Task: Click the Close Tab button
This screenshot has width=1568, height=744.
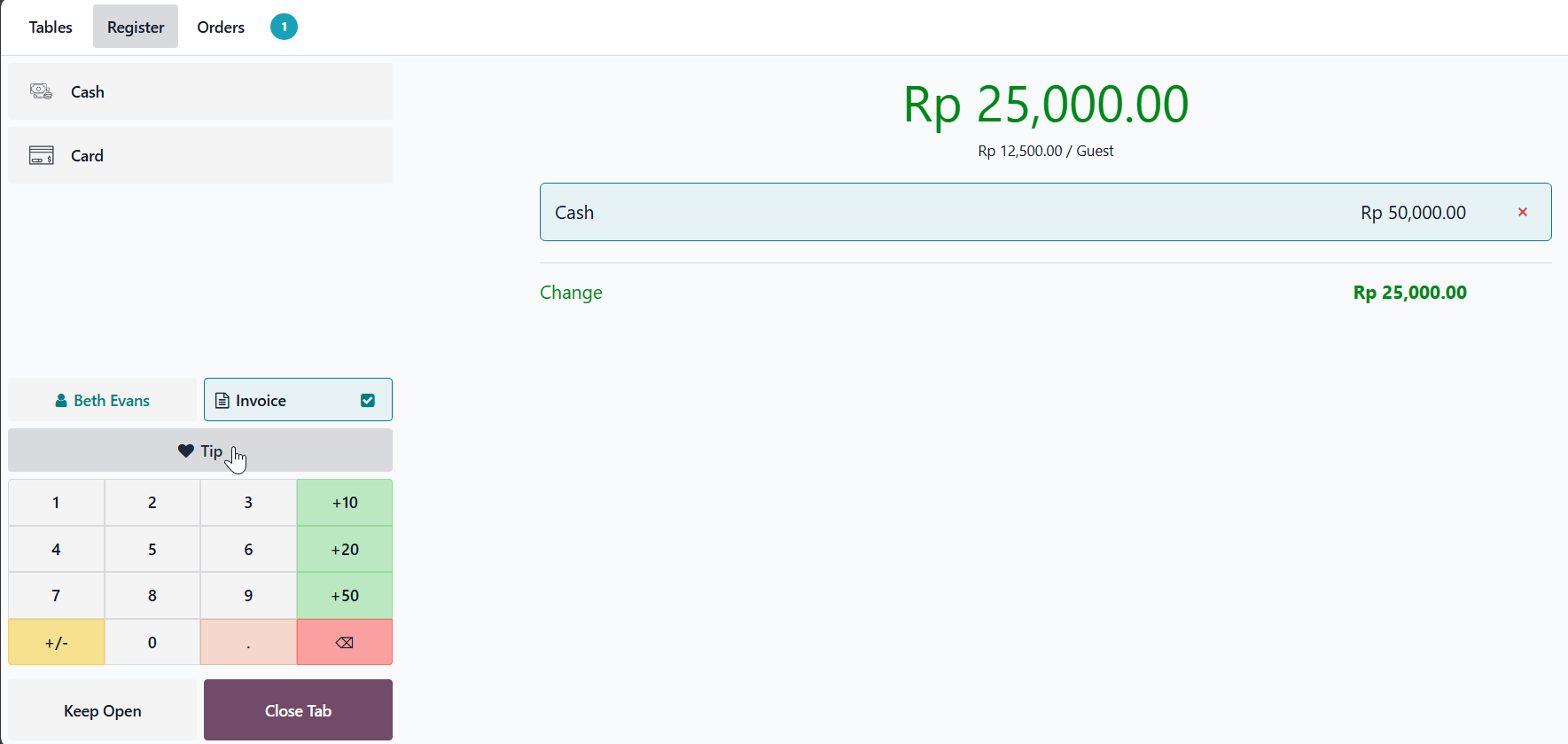Action: pyautogui.click(x=298, y=710)
